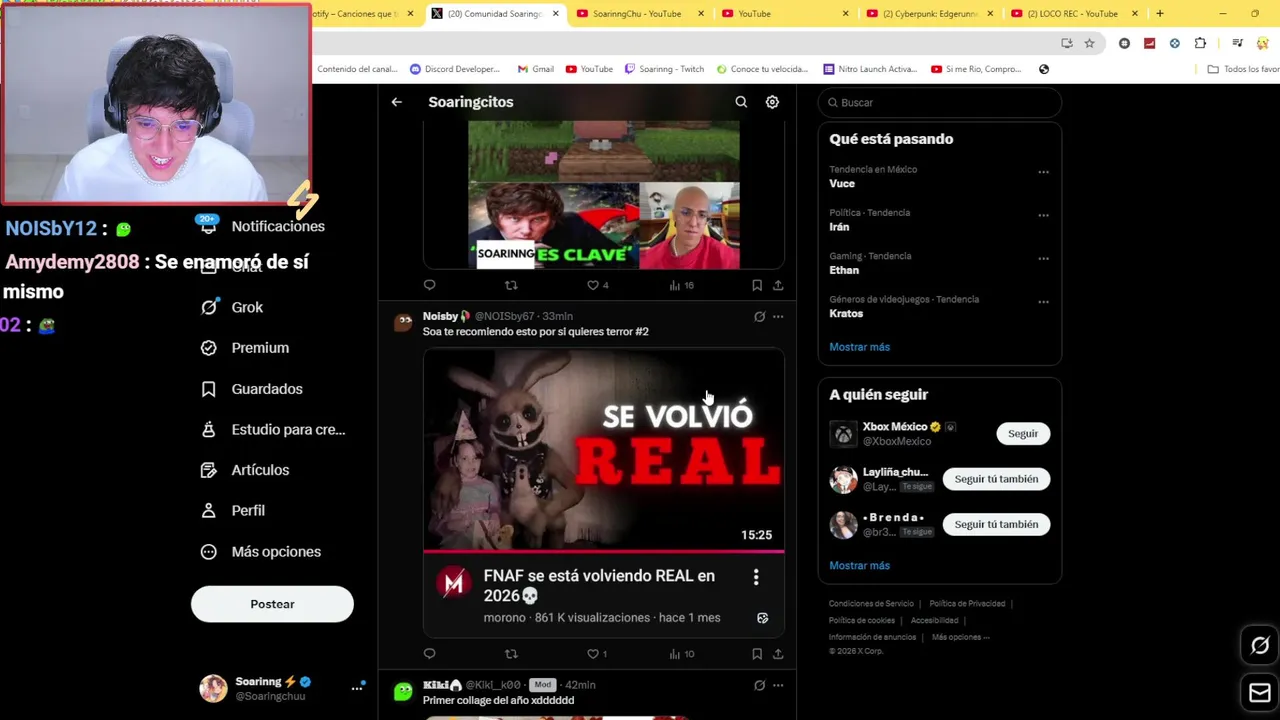
Task: Open floating Grok button at screen edge
Action: [x=1260, y=646]
